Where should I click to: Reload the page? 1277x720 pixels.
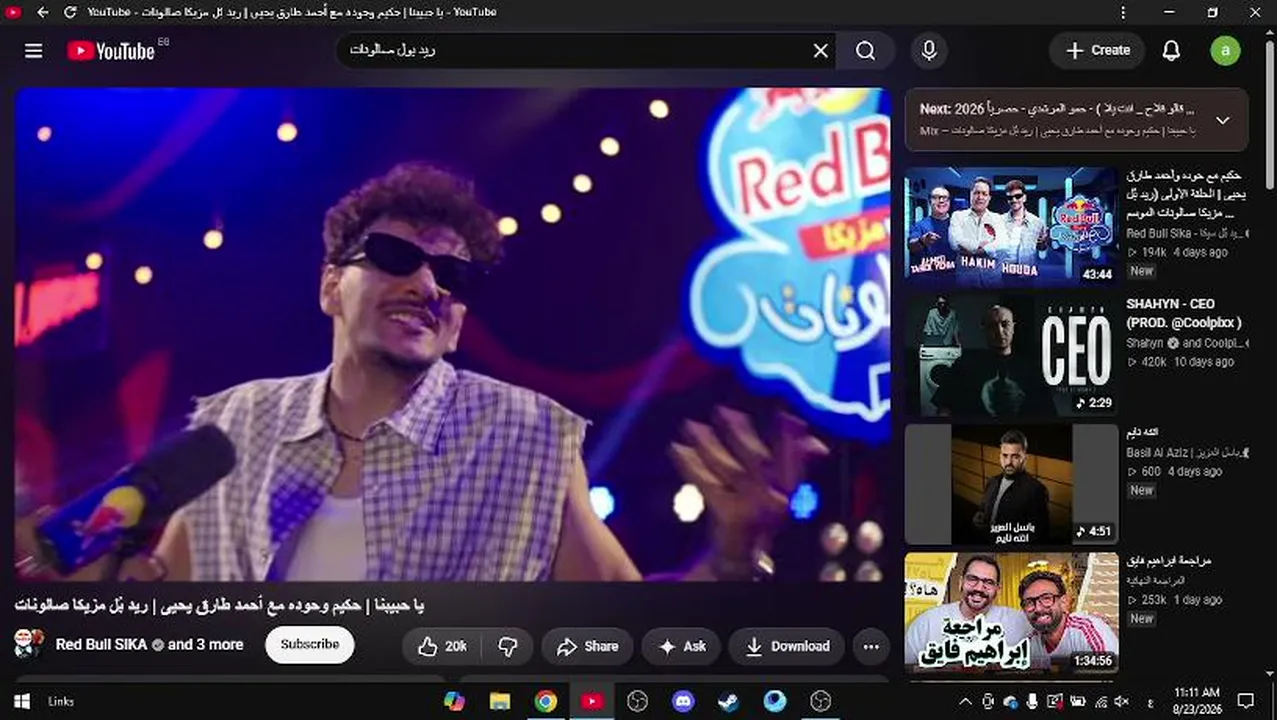click(x=70, y=12)
